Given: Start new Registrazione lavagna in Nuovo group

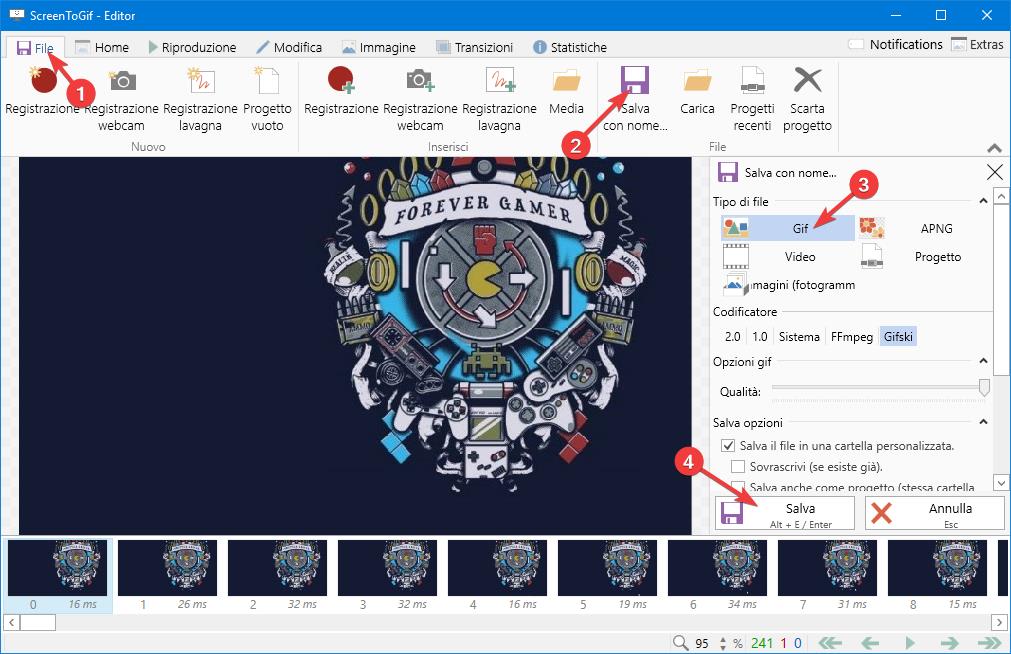Looking at the screenshot, I should 201,99.
